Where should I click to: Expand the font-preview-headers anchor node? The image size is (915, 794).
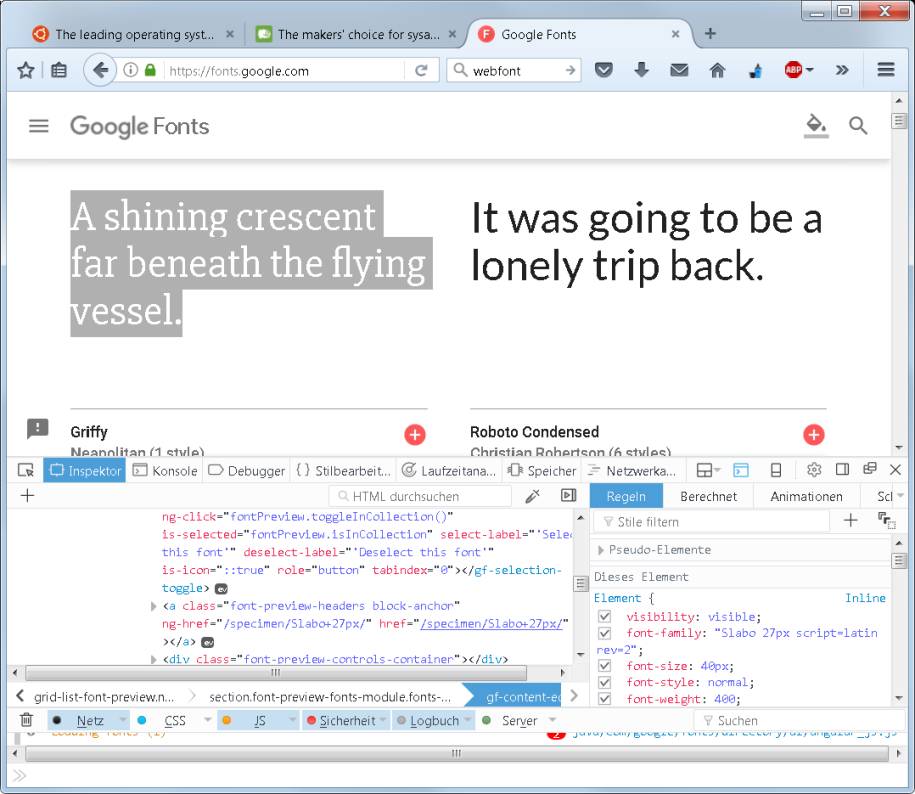153,606
